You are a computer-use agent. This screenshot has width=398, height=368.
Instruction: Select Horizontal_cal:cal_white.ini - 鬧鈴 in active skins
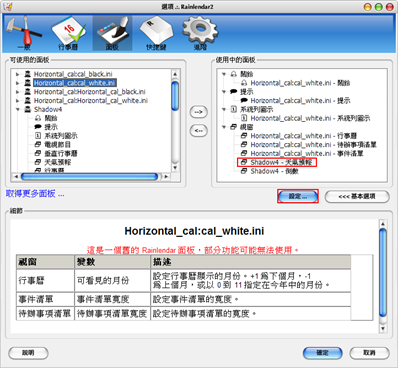(x=300, y=83)
